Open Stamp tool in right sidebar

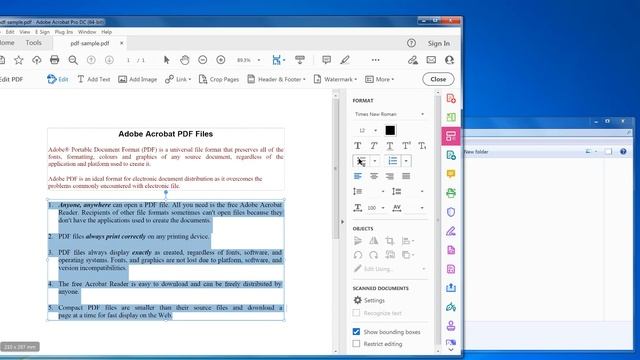point(451,326)
